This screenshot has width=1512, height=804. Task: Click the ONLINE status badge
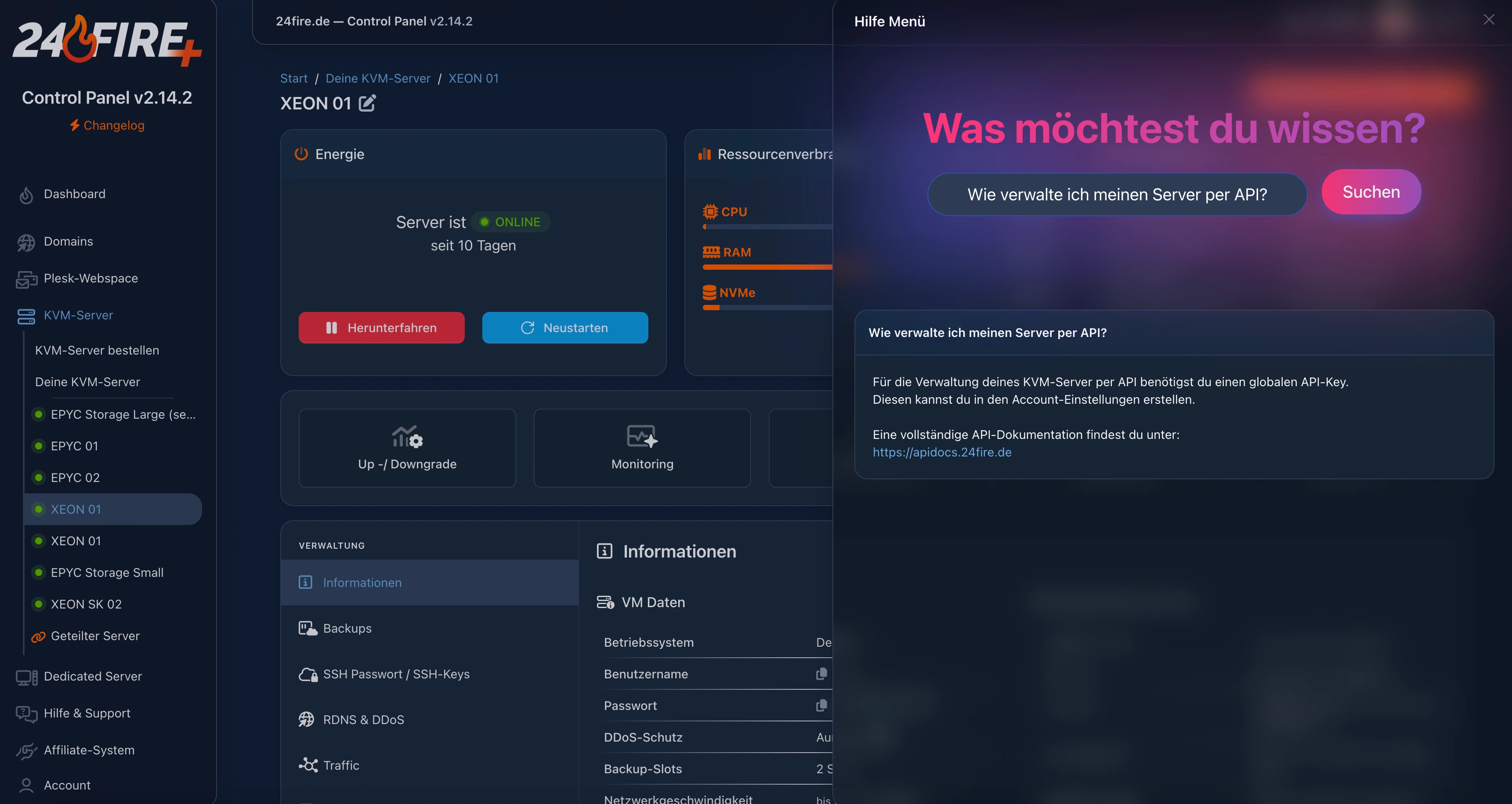(510, 222)
